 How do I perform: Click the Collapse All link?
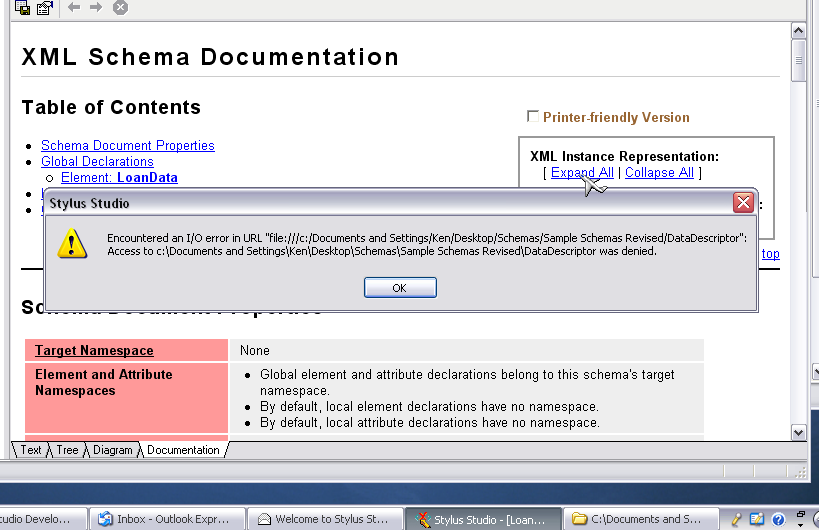pyautogui.click(x=659, y=172)
